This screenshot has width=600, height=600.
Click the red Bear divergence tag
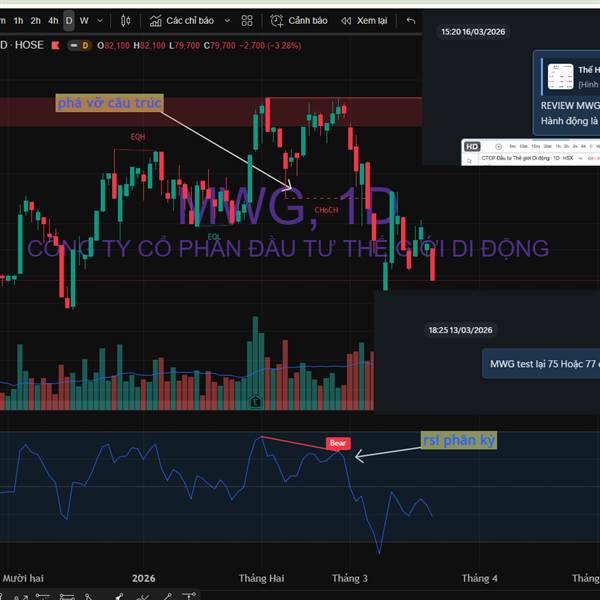(x=338, y=443)
